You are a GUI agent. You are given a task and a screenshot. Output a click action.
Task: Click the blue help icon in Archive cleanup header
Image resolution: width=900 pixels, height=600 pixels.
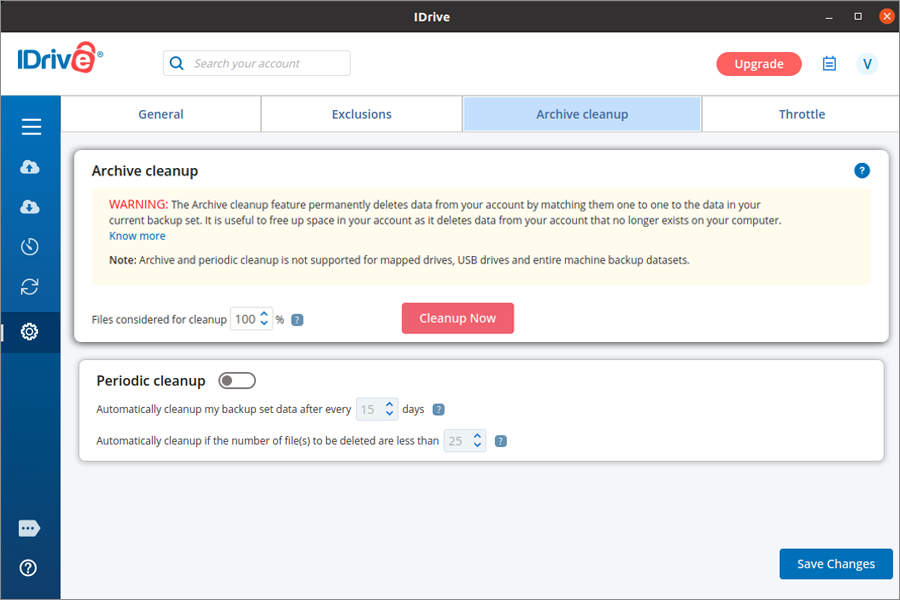tap(861, 171)
